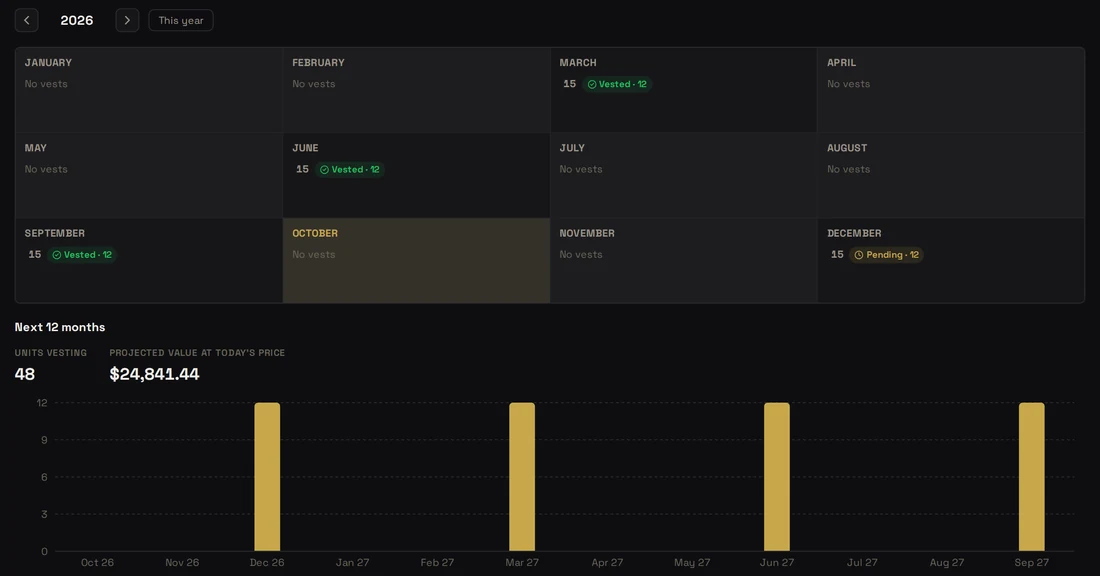The image size is (1100, 576).
Task: Select the November month cell
Action: tap(684, 260)
